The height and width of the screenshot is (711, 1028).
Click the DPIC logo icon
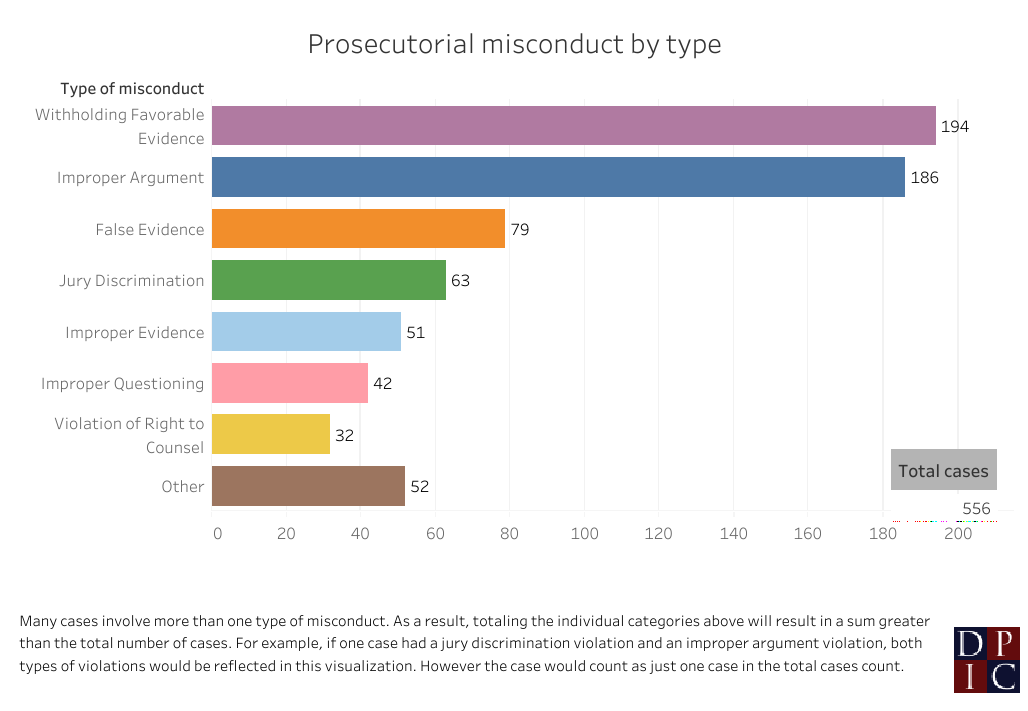[986, 660]
